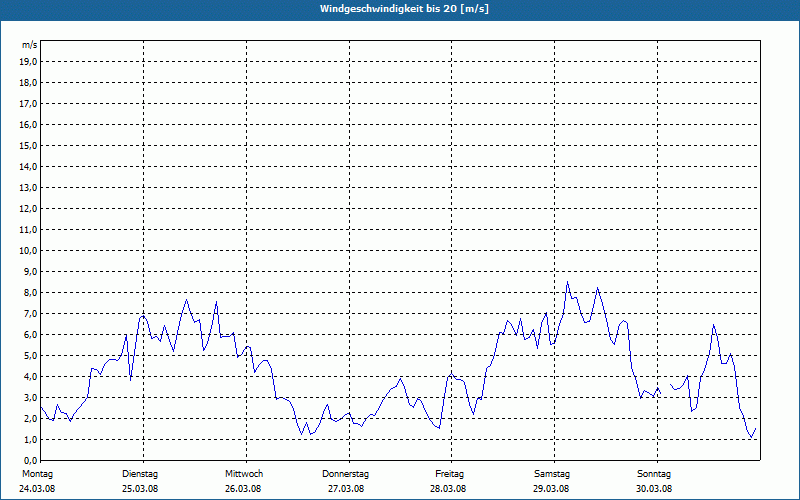
Task: Click the 7,0 y-axis label
Action: (31, 314)
